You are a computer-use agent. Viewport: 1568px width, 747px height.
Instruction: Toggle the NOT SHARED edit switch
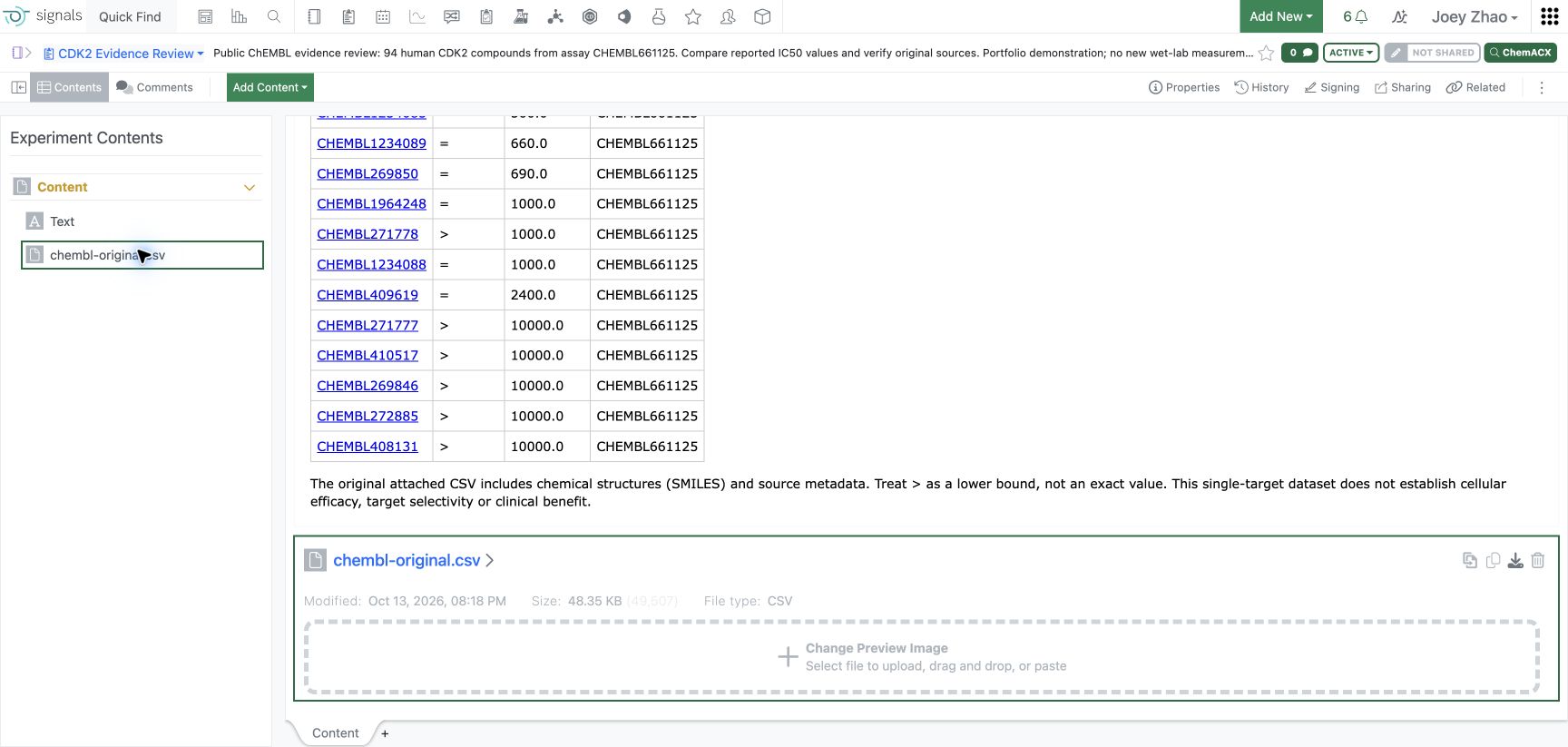[x=1432, y=53]
